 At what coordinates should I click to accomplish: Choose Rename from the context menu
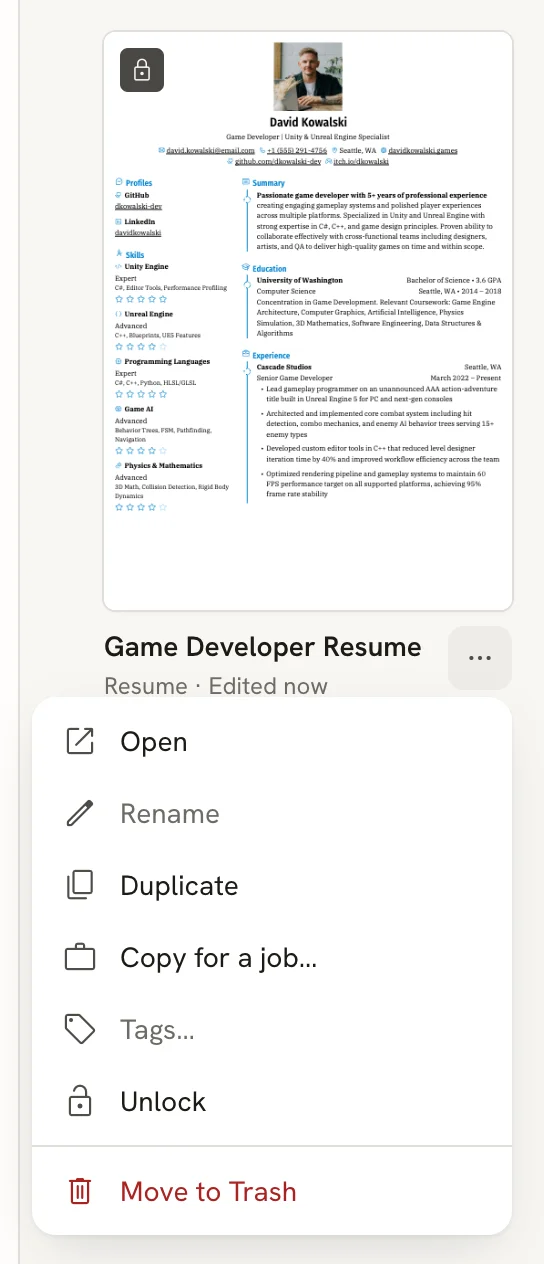272,814
